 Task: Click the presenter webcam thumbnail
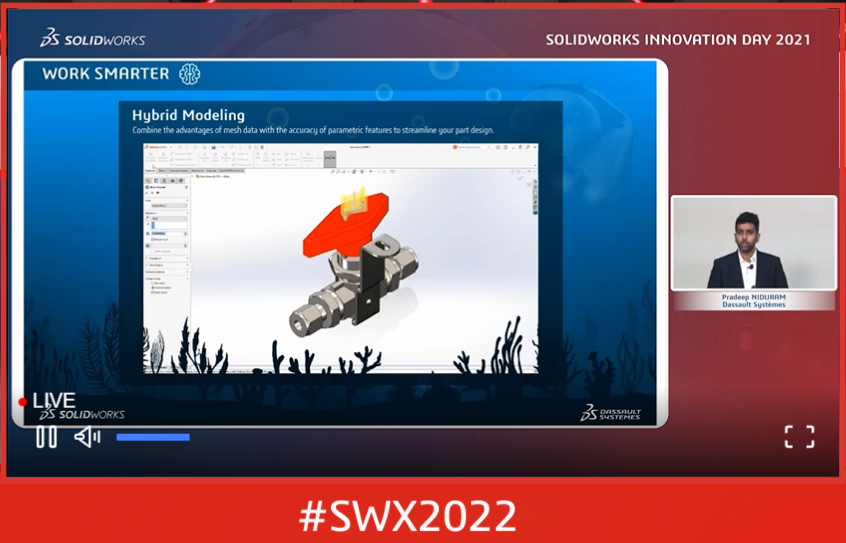(754, 243)
